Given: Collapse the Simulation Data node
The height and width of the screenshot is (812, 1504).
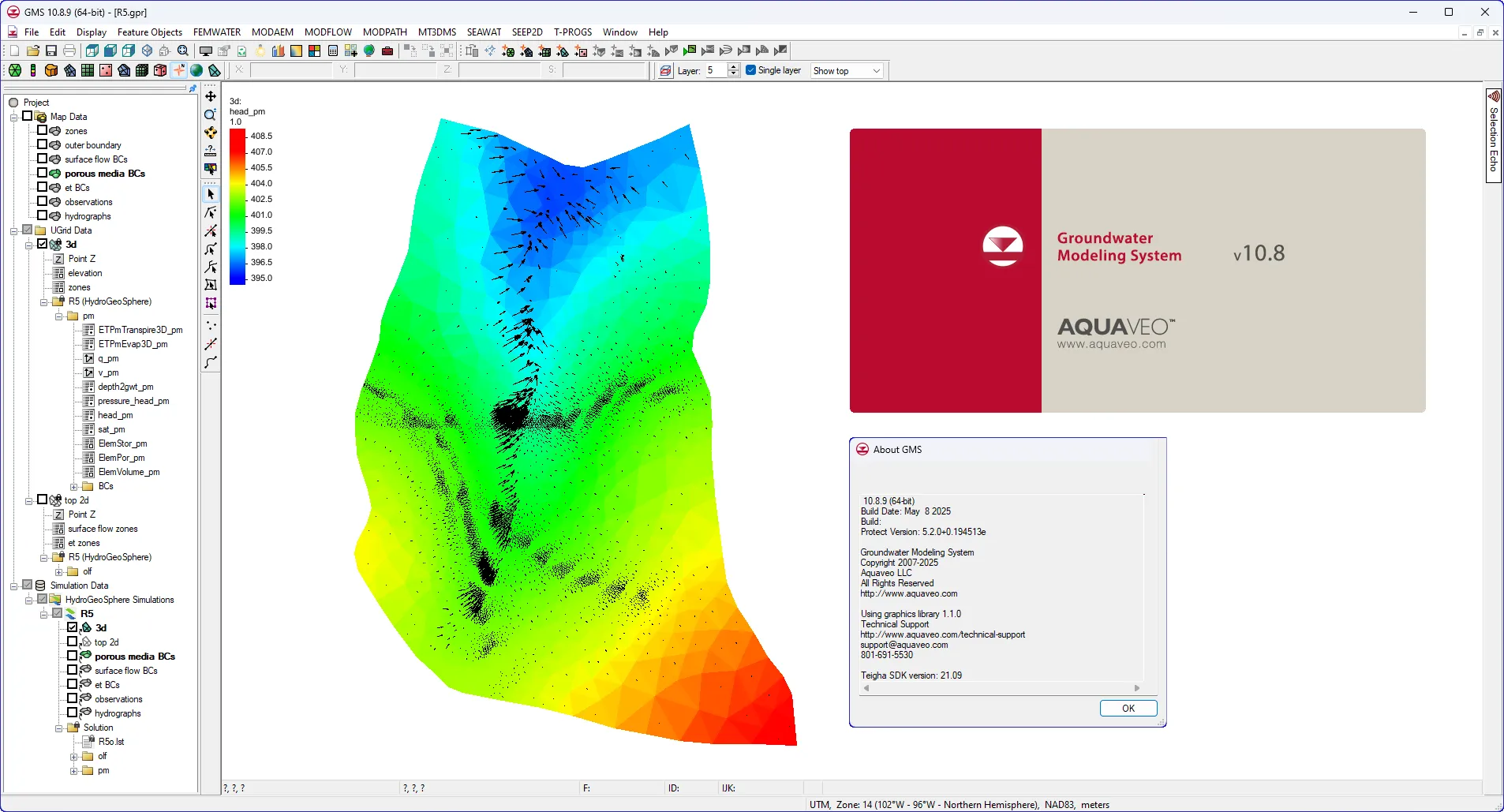Looking at the screenshot, I should click(13, 586).
